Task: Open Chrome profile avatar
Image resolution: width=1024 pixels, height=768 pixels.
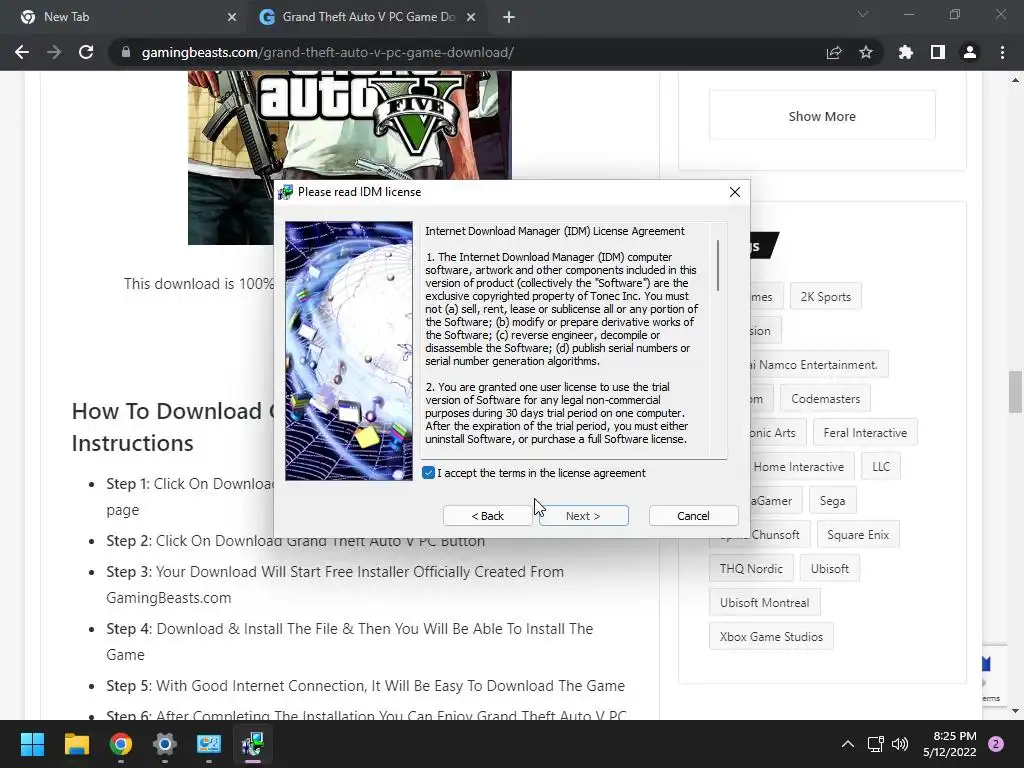Action: [x=970, y=52]
